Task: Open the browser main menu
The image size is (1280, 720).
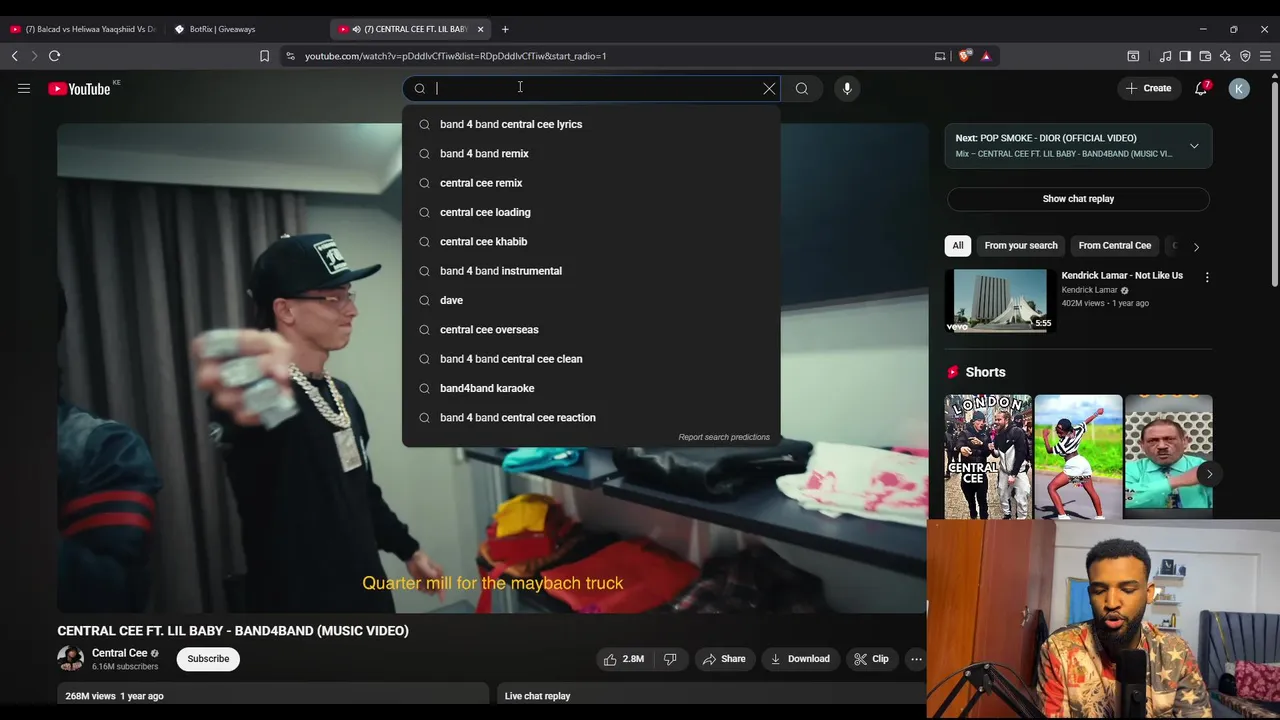Action: click(x=1266, y=56)
